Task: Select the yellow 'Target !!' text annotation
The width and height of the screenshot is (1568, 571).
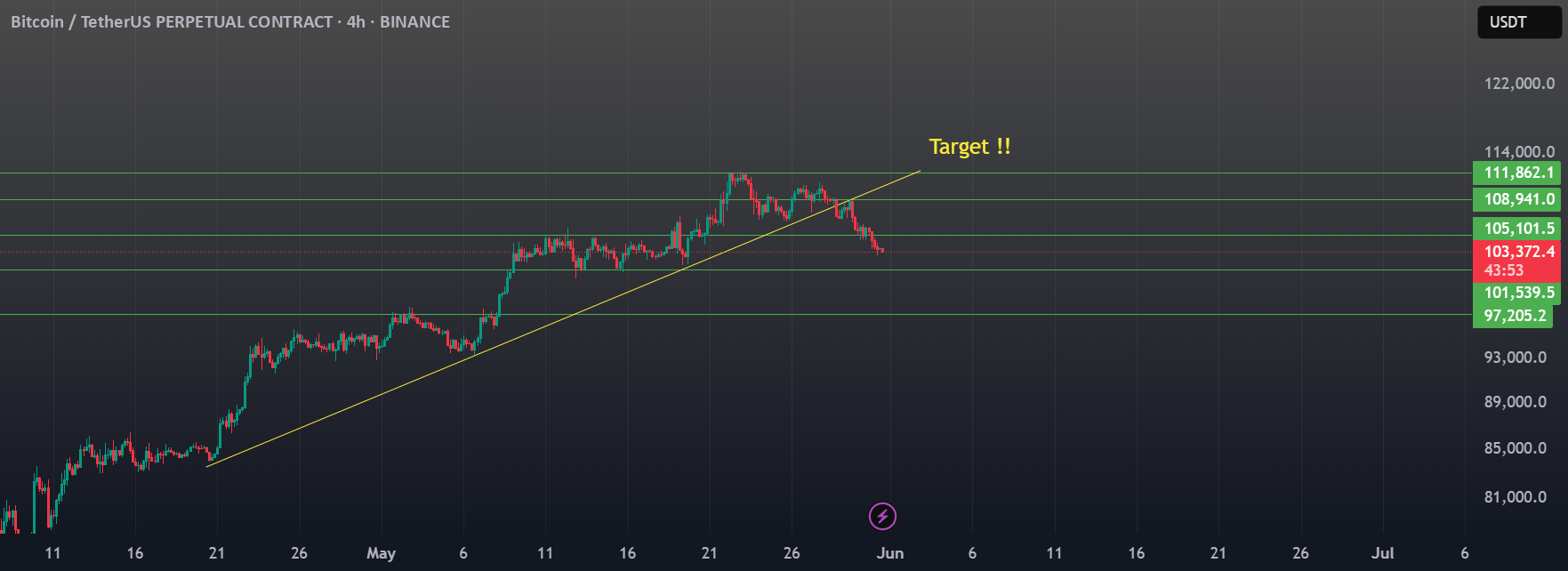Action: (x=969, y=147)
